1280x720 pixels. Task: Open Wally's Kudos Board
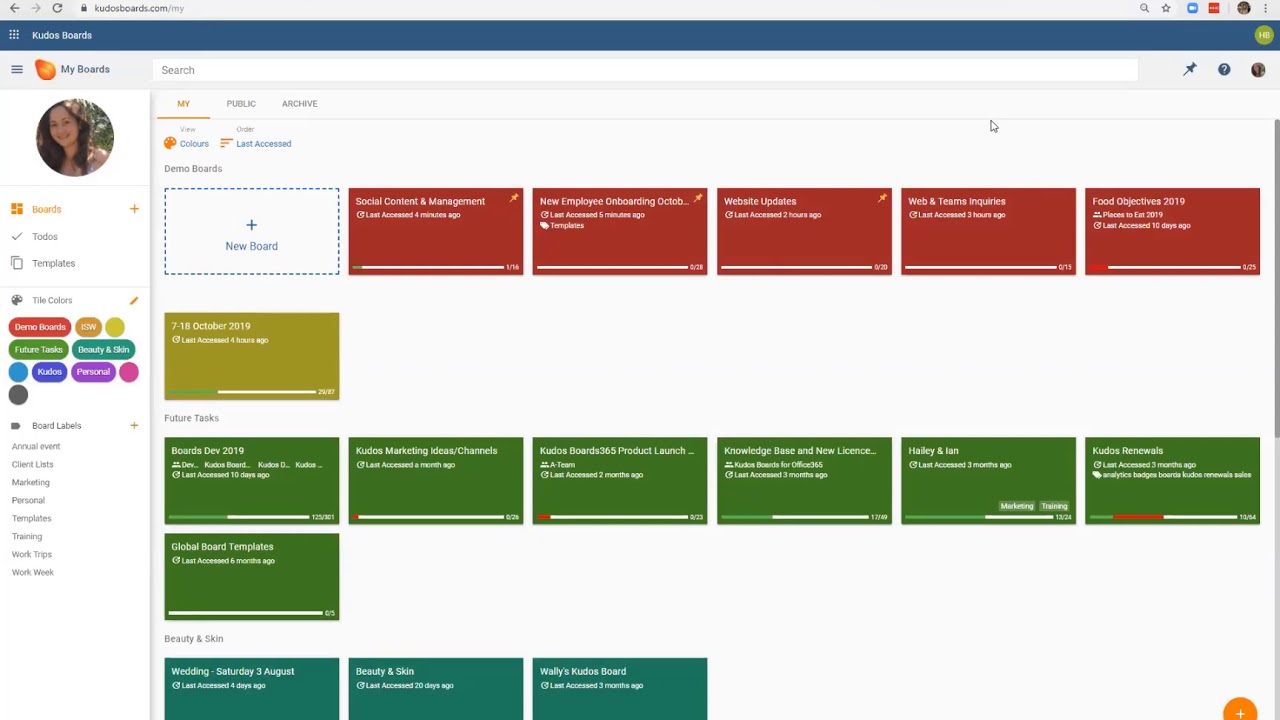[x=620, y=689]
